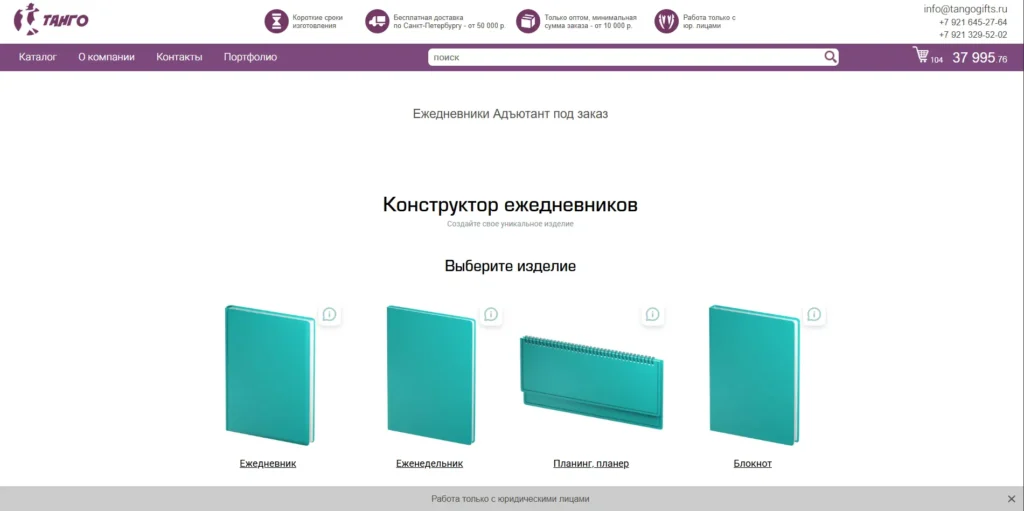Go to Контакты page

pos(179,57)
